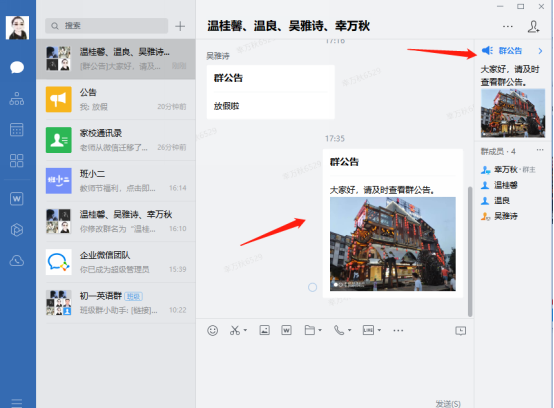This screenshot has height=408, width=554.
Task: Open group members more options ellipsis
Action: click(x=540, y=150)
